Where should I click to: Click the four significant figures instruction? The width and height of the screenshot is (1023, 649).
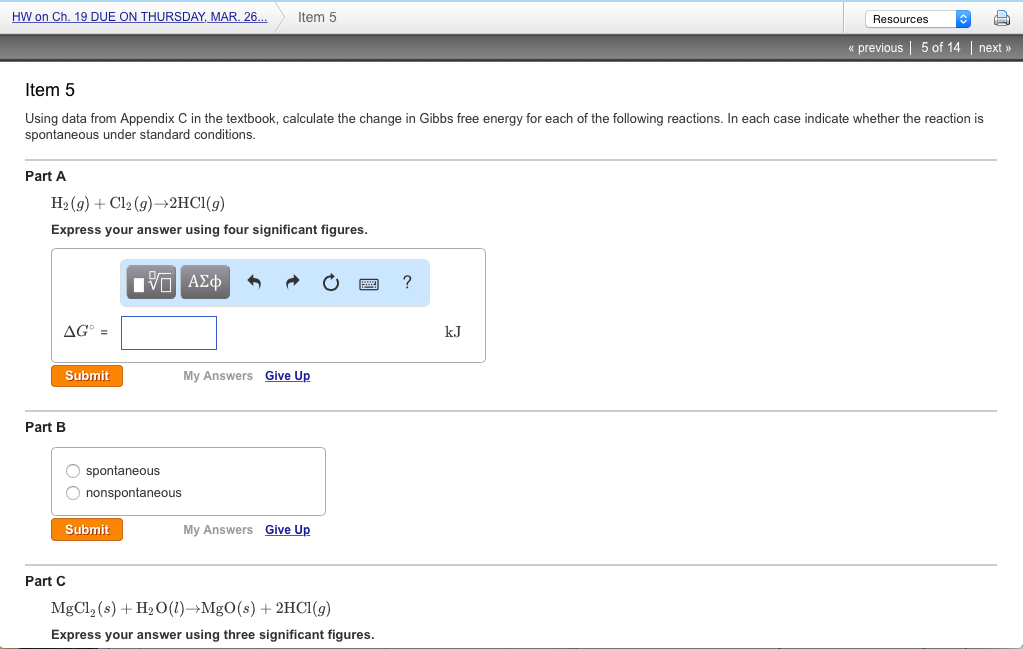(x=209, y=230)
